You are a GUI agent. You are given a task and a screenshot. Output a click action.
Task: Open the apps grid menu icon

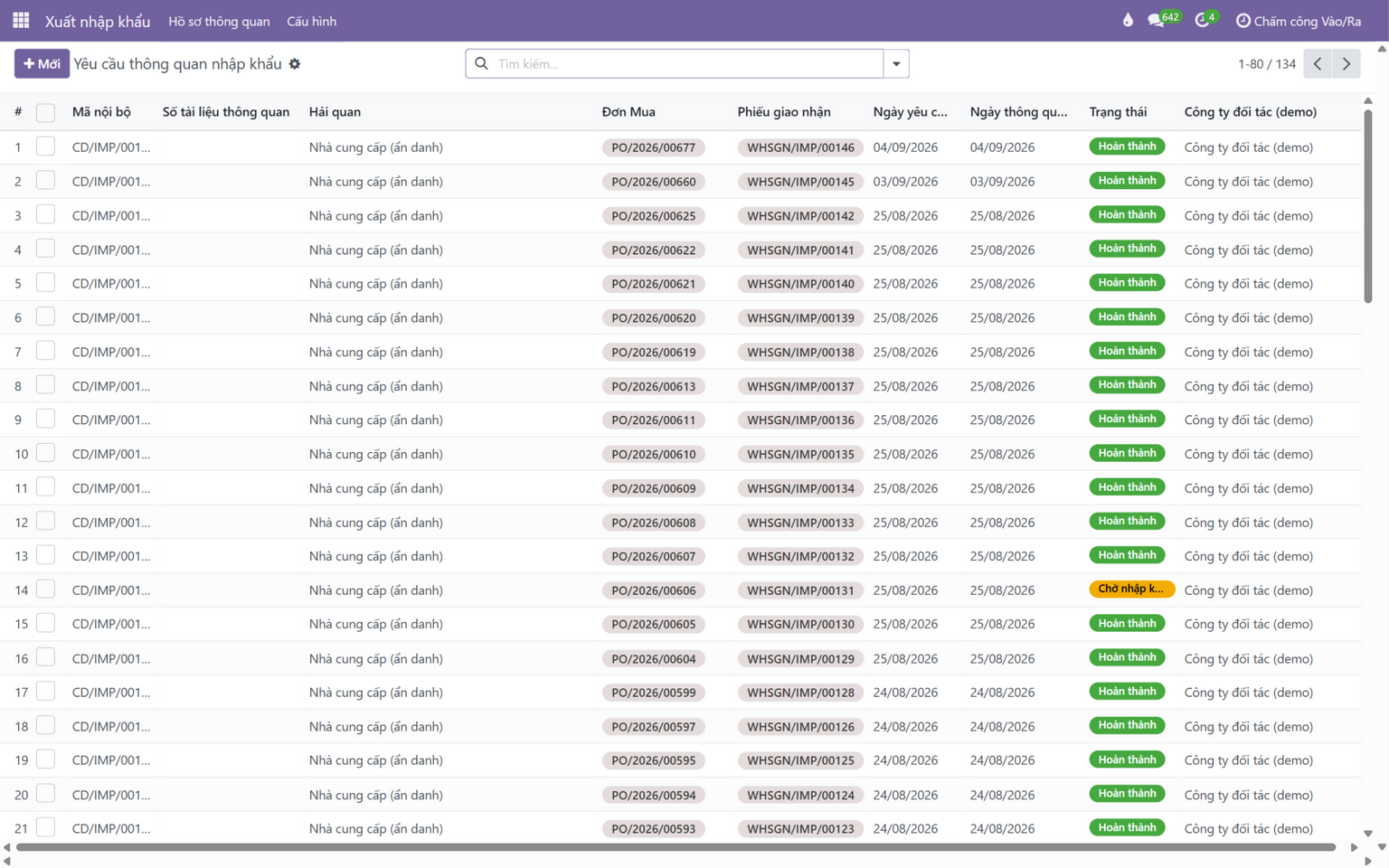coord(21,20)
